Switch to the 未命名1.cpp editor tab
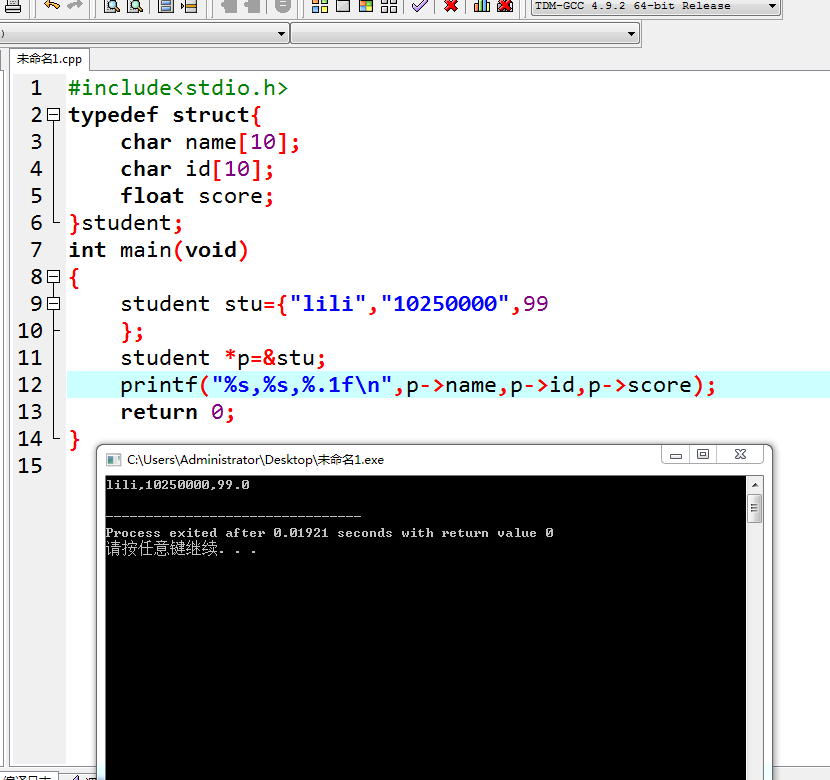The width and height of the screenshot is (830, 780). tap(49, 59)
